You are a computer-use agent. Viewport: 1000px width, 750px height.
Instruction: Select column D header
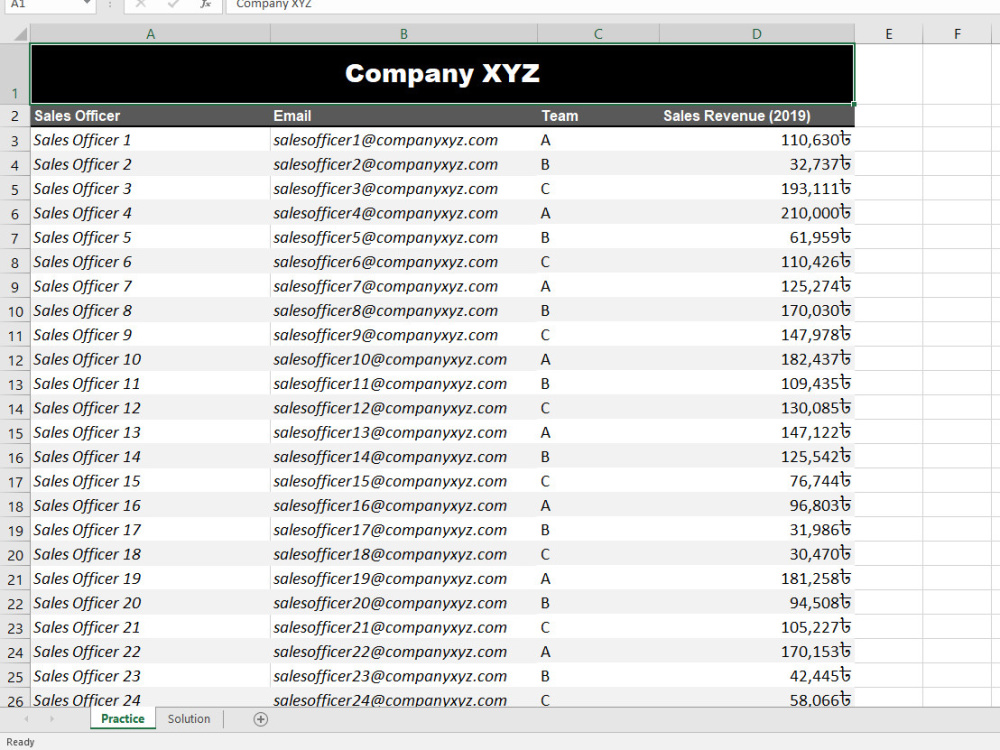pos(756,34)
